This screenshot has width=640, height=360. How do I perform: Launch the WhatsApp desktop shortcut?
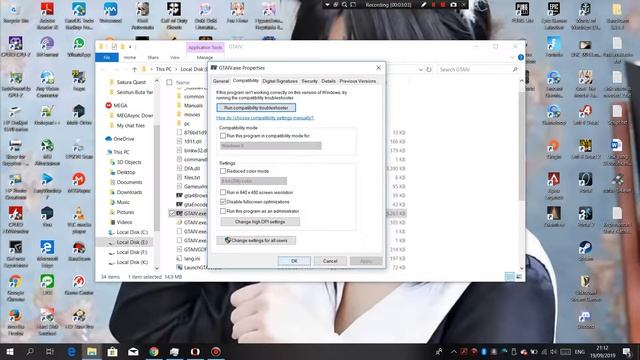[x=79, y=47]
